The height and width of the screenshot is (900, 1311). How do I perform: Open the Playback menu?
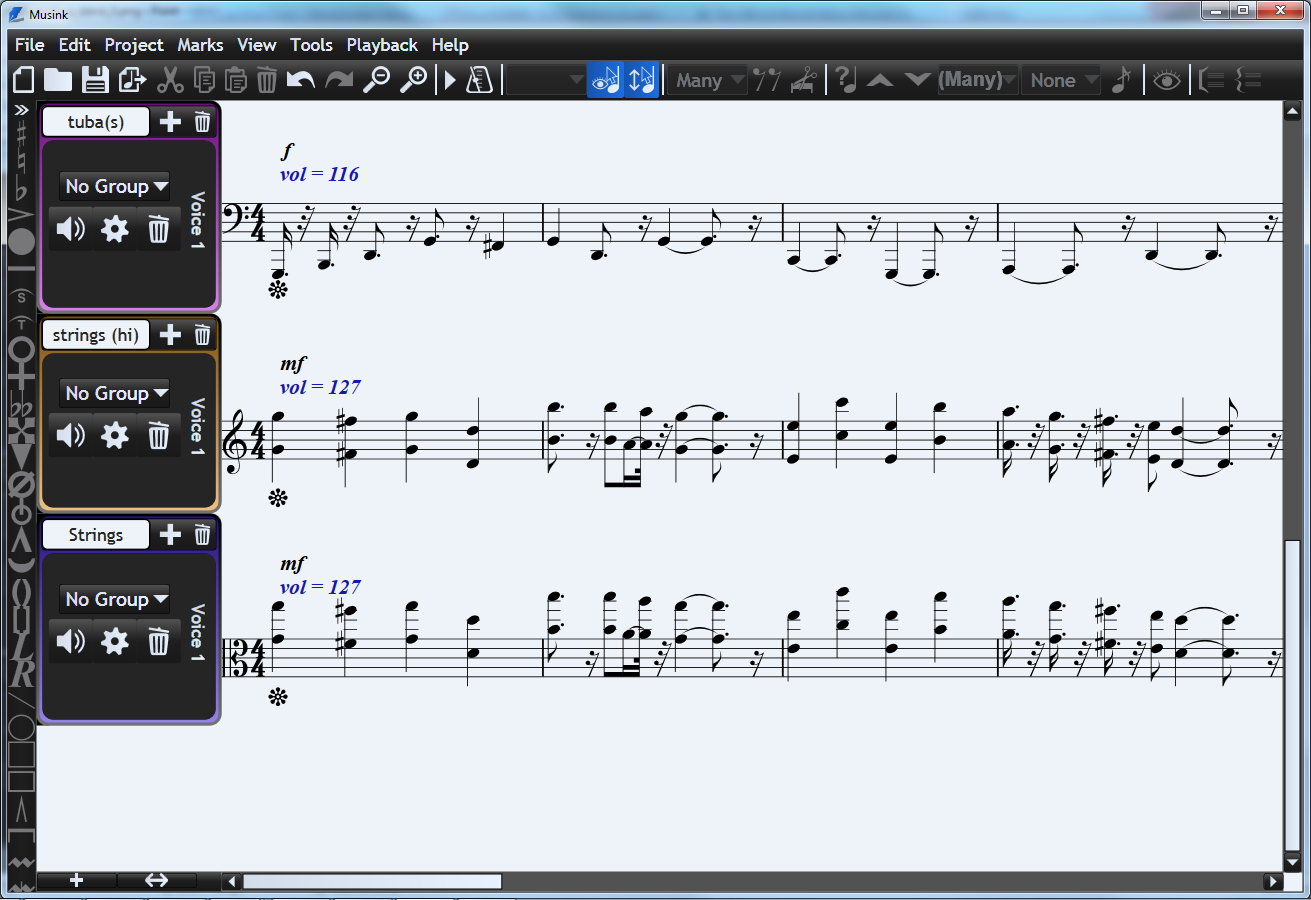pos(382,45)
